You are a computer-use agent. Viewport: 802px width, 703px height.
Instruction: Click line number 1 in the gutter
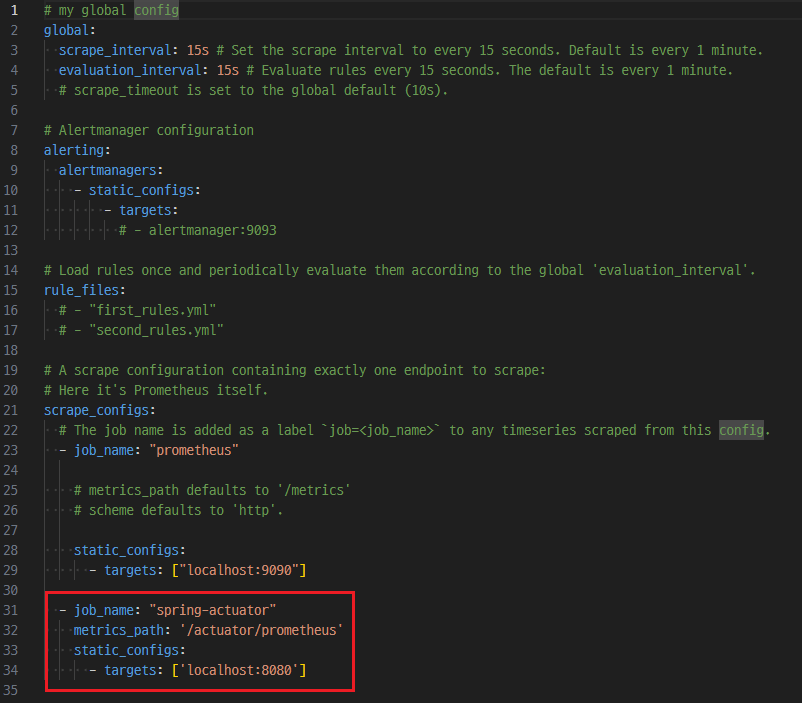[x=14, y=10]
